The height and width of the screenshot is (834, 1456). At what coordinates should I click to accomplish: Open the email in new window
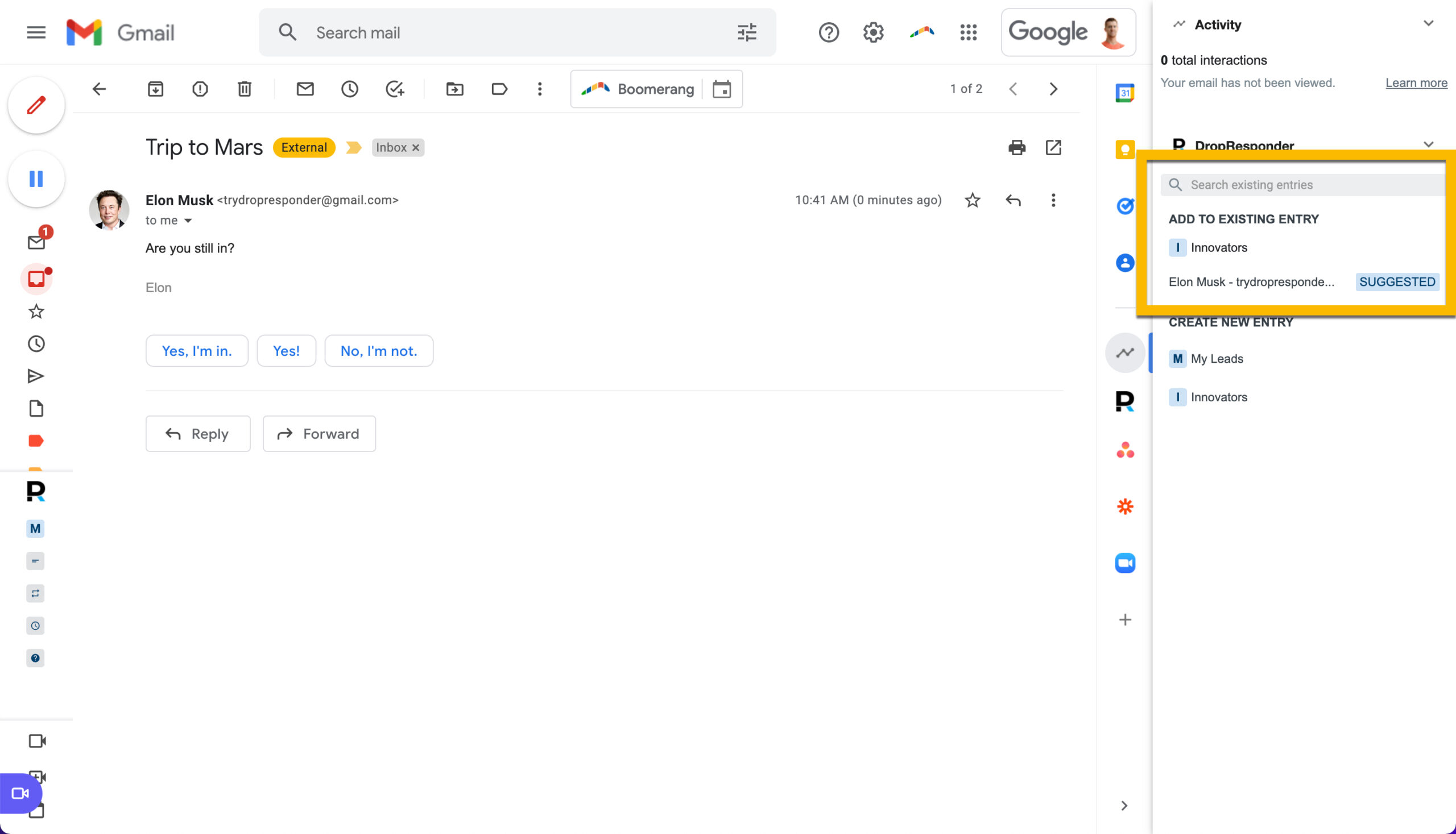pos(1053,148)
